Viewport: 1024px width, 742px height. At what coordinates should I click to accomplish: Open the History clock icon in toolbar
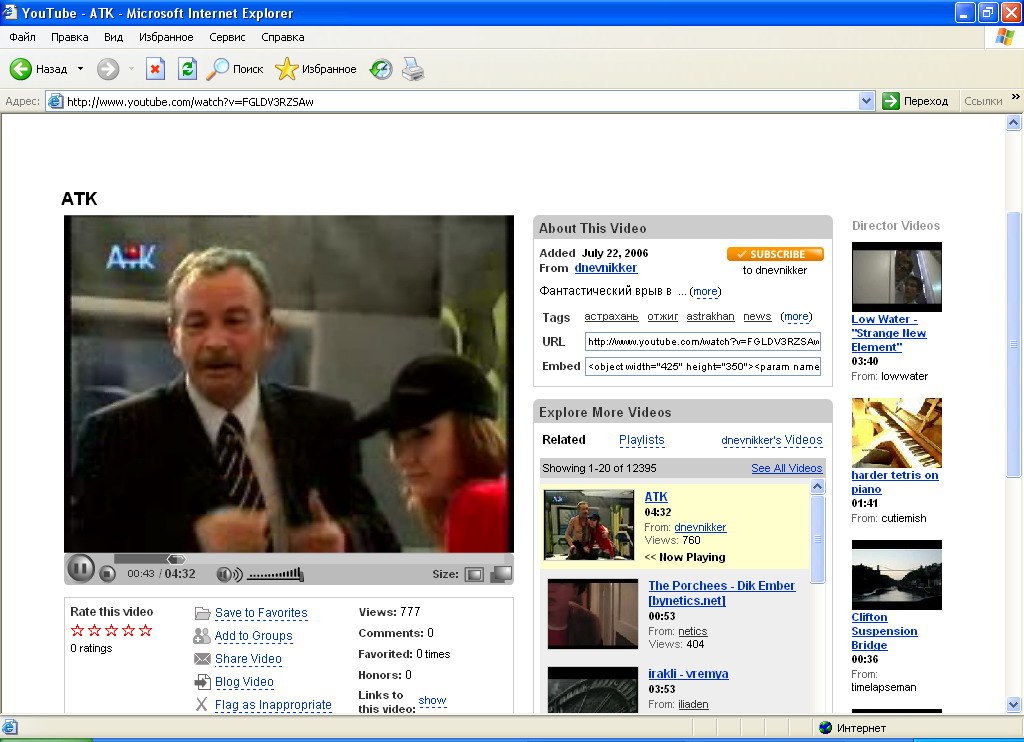point(381,69)
